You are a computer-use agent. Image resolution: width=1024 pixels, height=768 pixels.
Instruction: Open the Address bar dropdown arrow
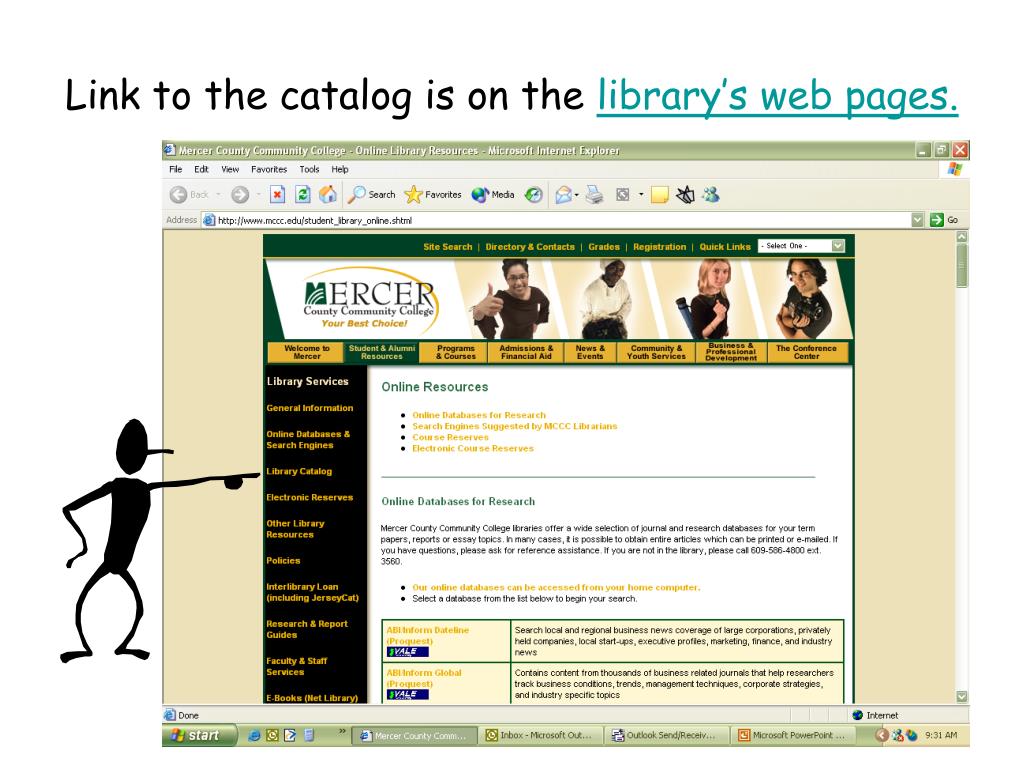[x=918, y=220]
